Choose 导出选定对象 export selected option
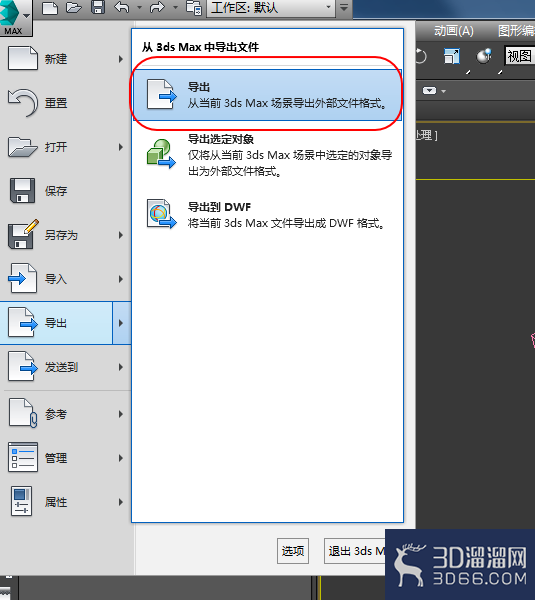The width and height of the screenshot is (535, 600). pyautogui.click(x=267, y=155)
